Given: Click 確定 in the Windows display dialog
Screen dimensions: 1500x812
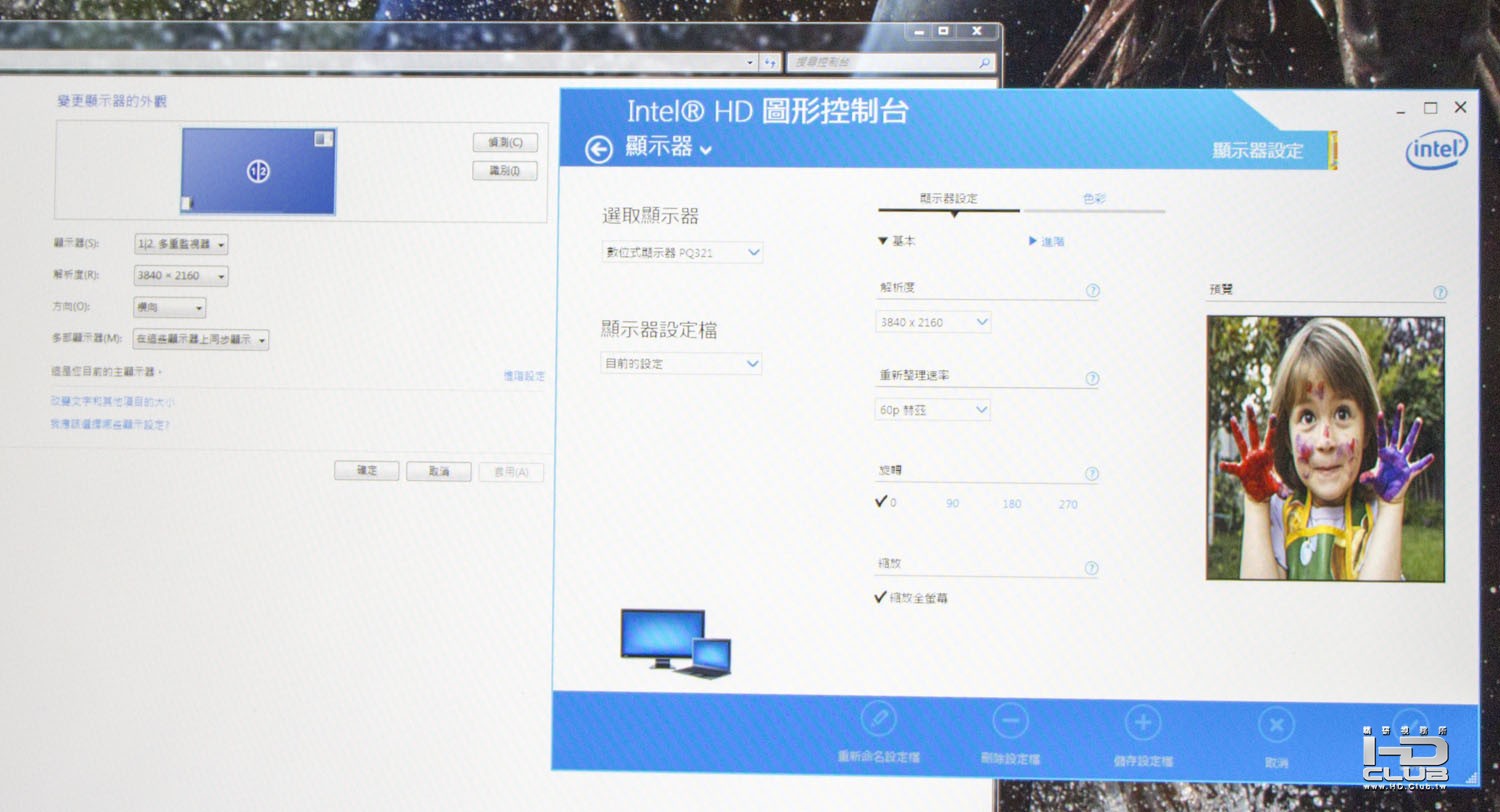Looking at the screenshot, I should pyautogui.click(x=367, y=471).
